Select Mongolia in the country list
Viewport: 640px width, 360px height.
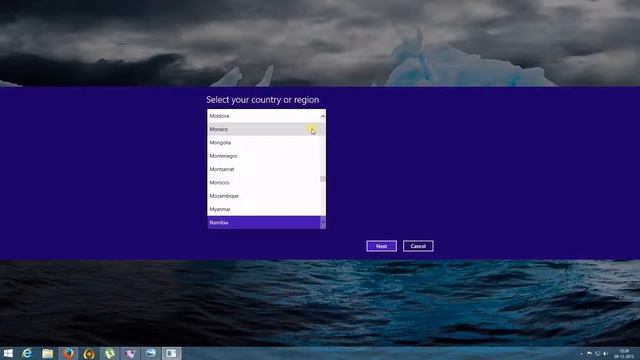pos(264,142)
